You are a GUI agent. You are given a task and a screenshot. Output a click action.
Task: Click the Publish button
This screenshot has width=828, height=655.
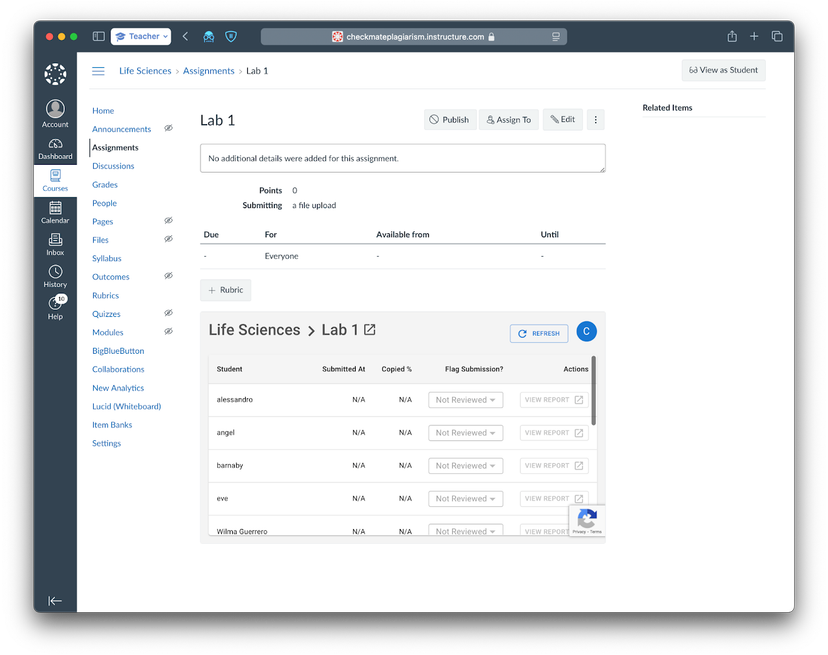[450, 119]
